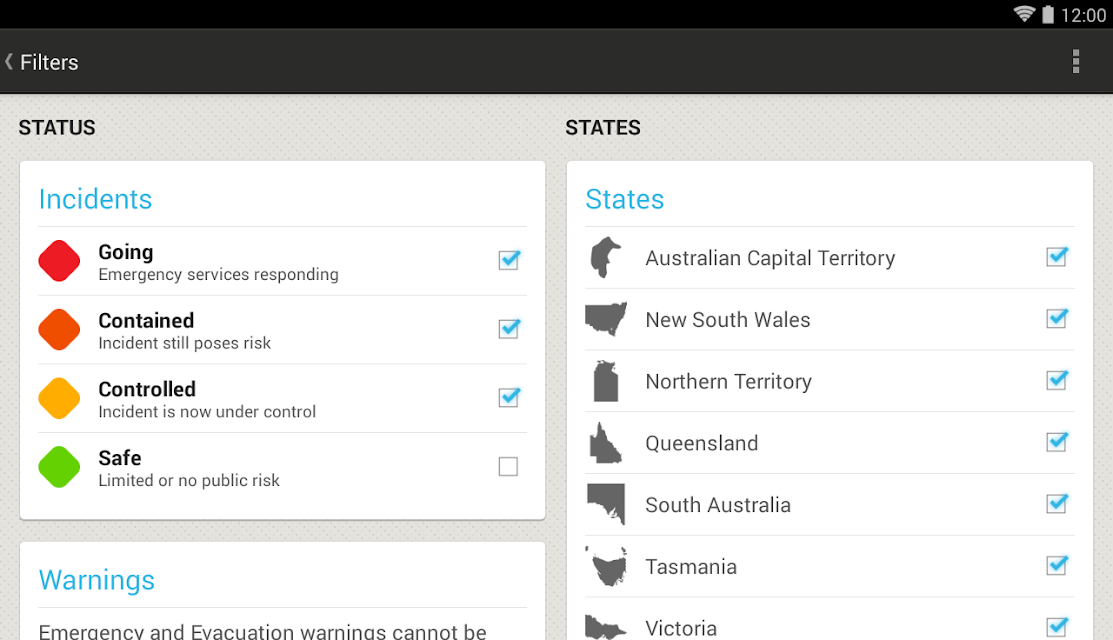The height and width of the screenshot is (640, 1113).
Task: Tap the South Australia map icon
Action: point(606,504)
